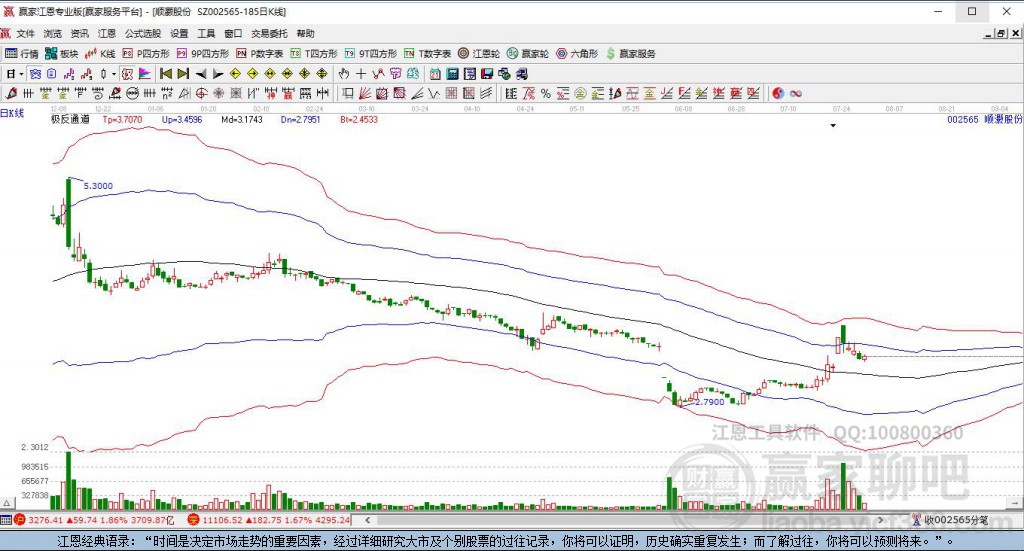Click the 002565 顺灏股份 stock label
This screenshot has height=551, width=1024.
click(x=985, y=119)
